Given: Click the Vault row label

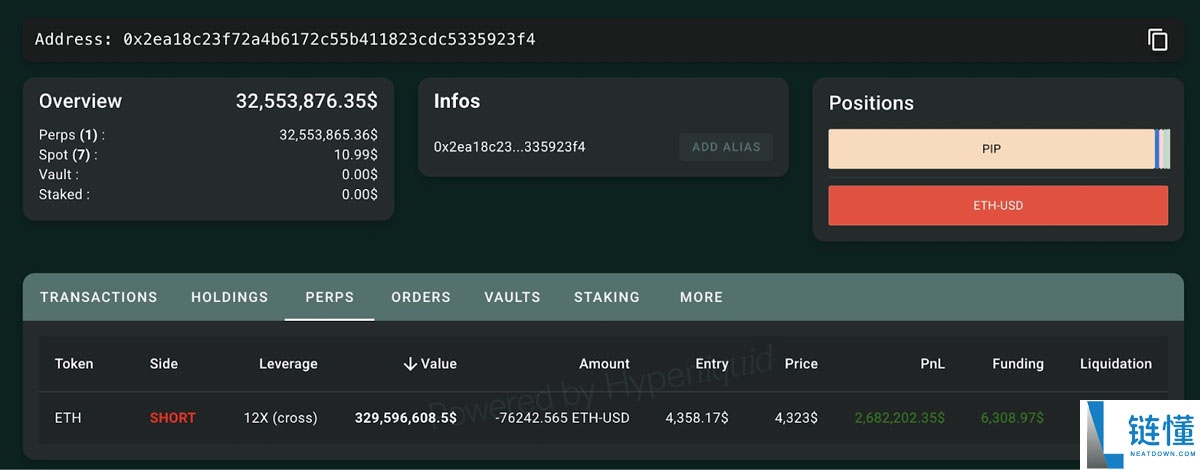Looking at the screenshot, I should pyautogui.click(x=58, y=175).
